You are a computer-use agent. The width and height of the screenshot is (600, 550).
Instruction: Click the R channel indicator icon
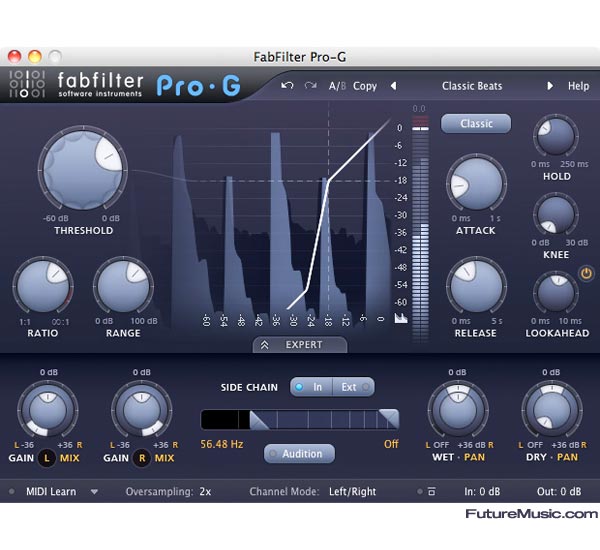(x=142, y=458)
